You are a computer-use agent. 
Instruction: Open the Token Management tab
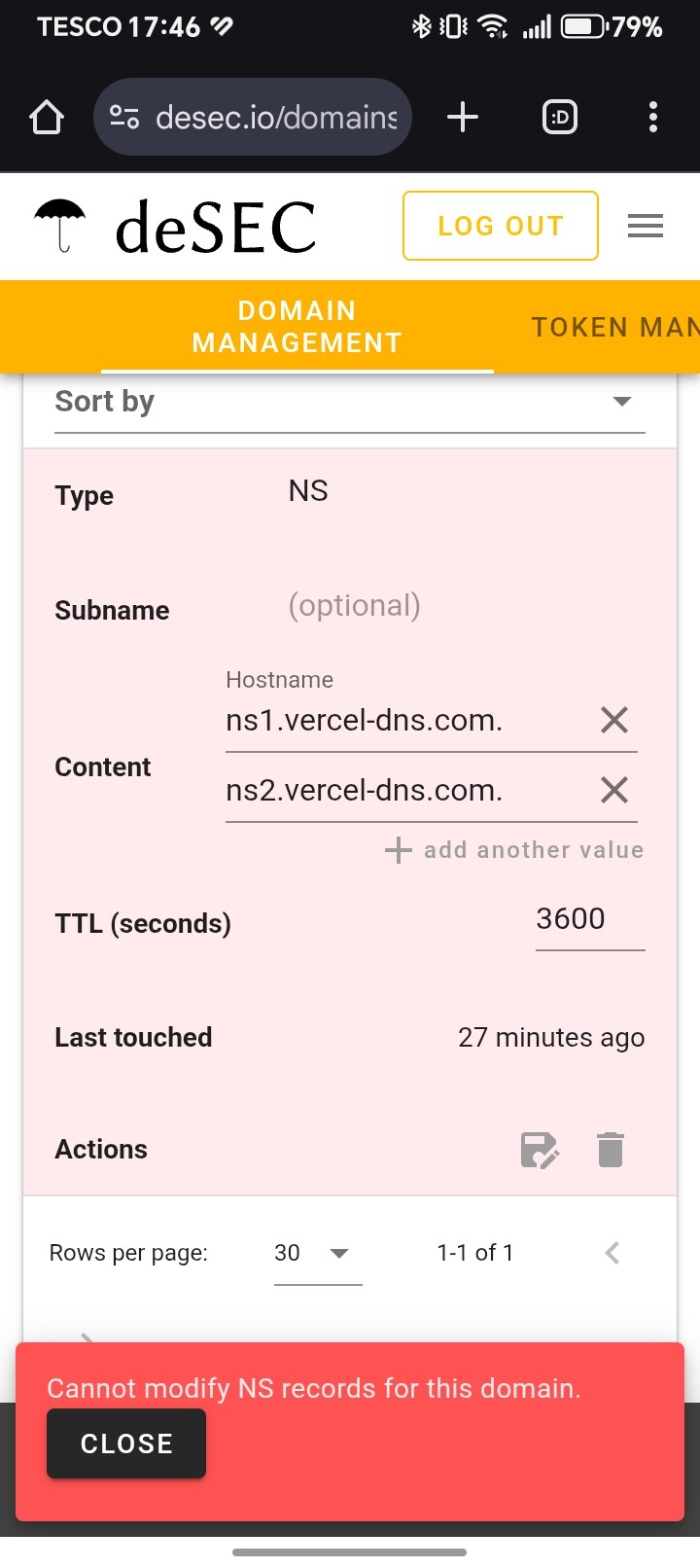tap(614, 327)
